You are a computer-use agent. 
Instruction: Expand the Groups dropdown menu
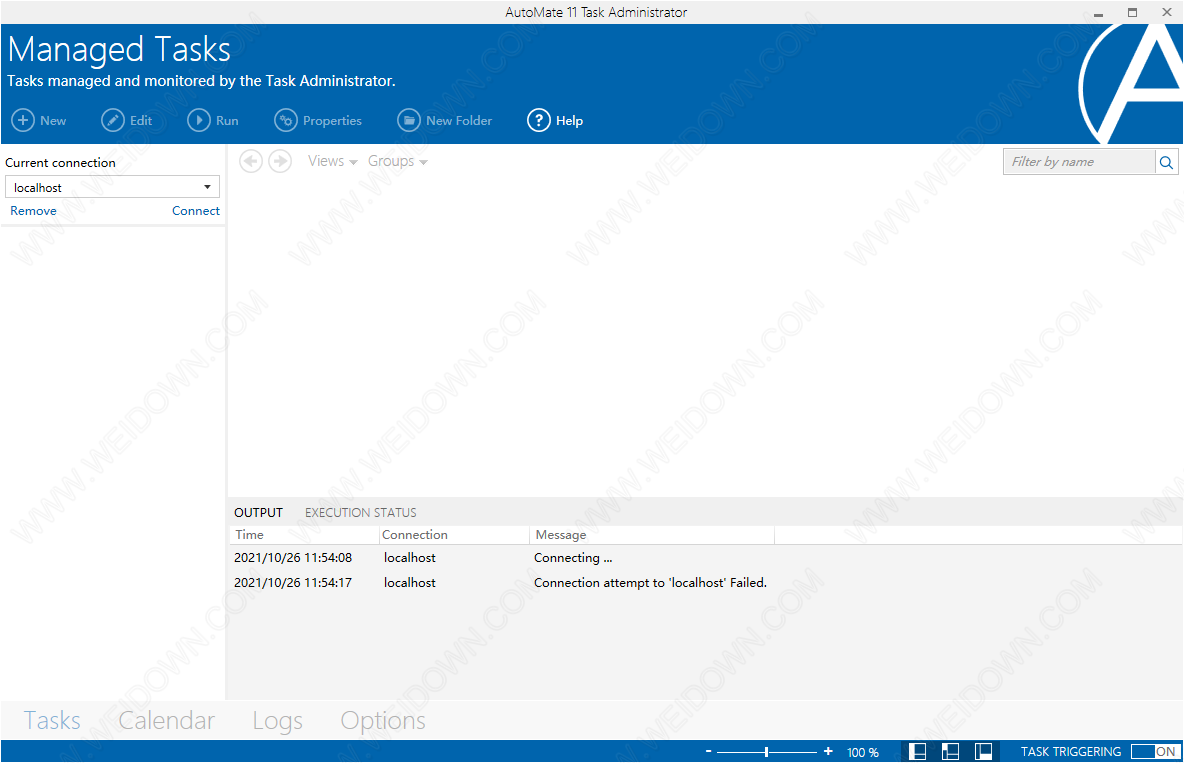point(397,161)
